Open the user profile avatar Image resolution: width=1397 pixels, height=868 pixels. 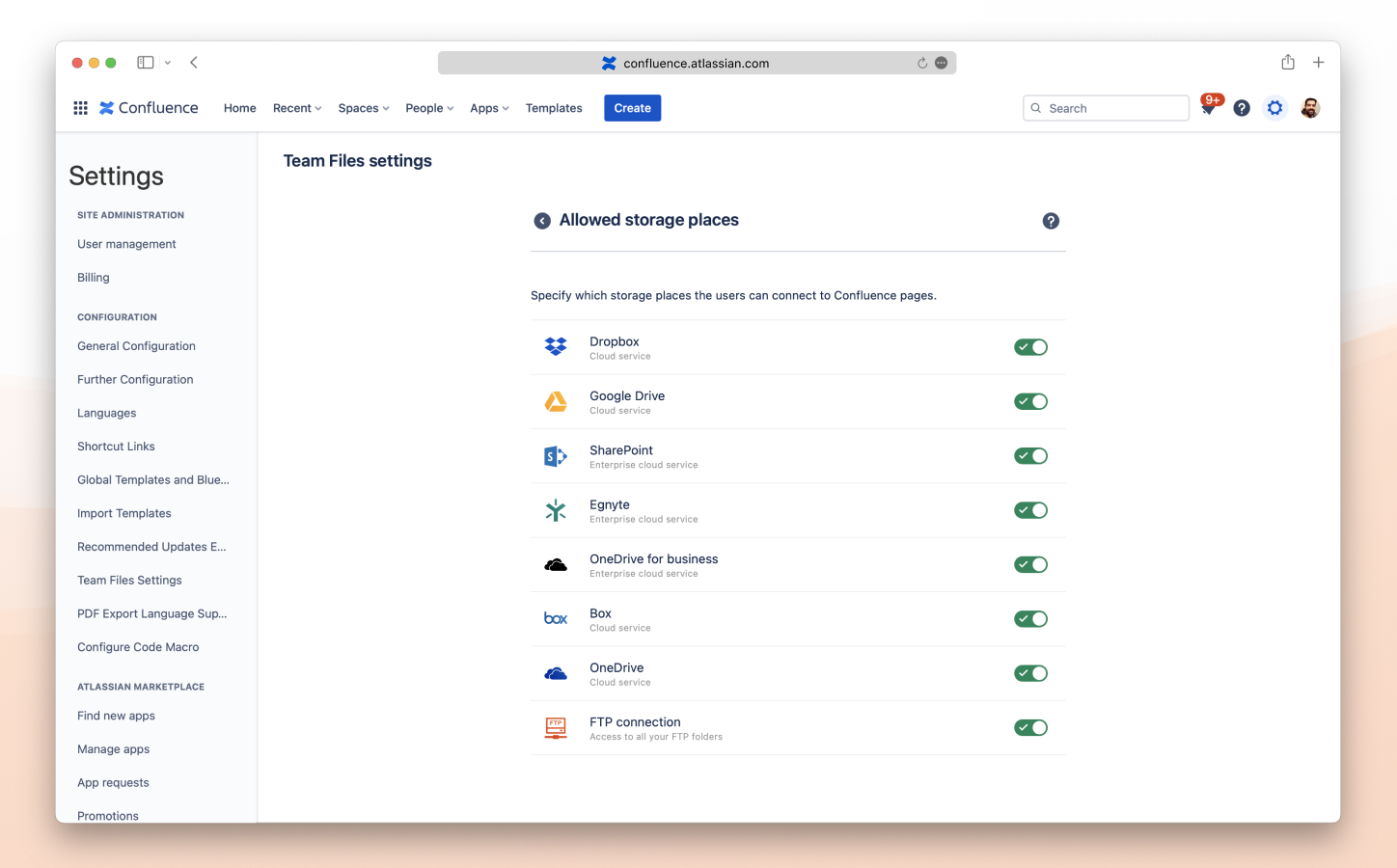pyautogui.click(x=1309, y=108)
